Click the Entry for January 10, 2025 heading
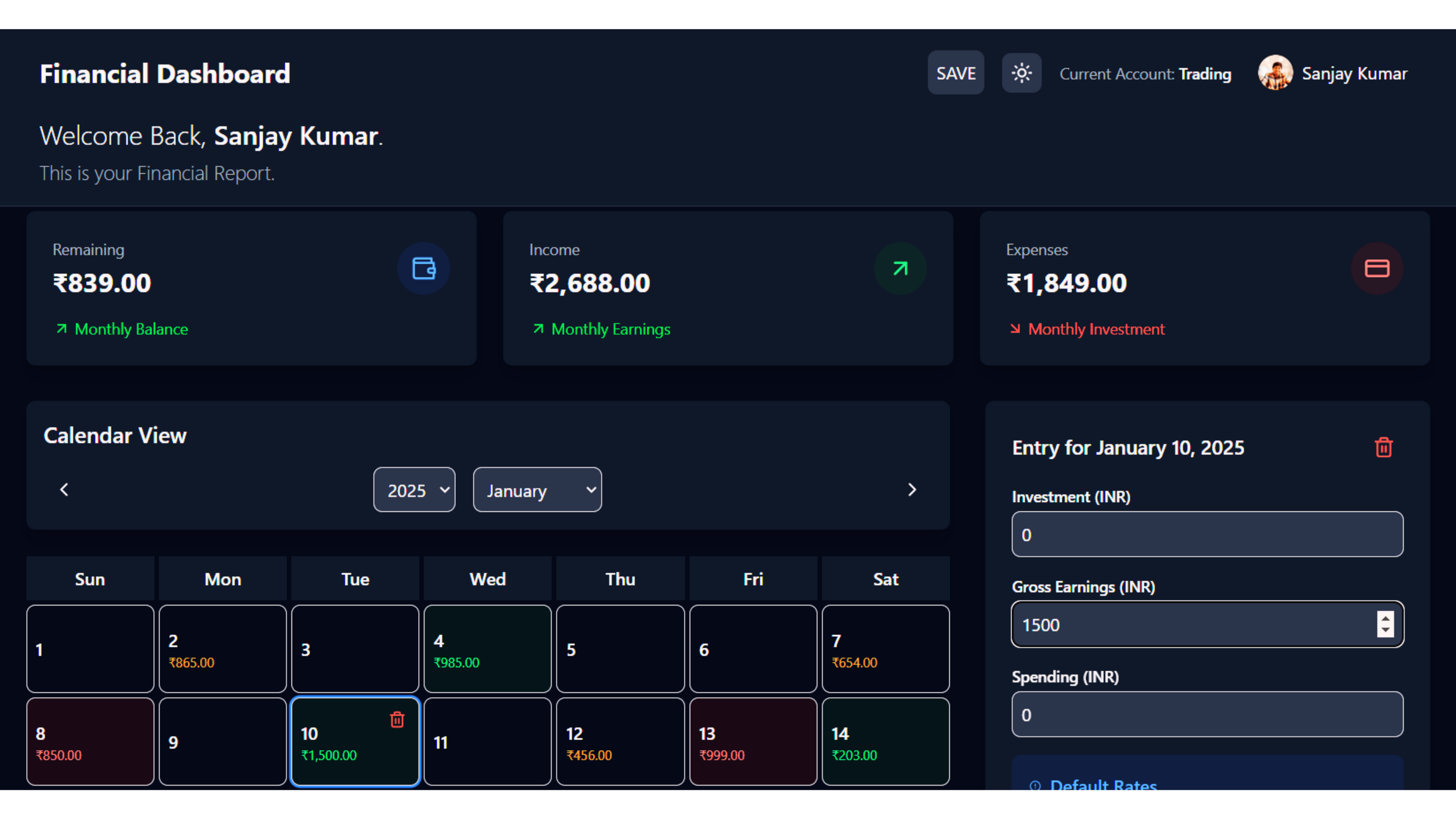The width and height of the screenshot is (1456, 819). pos(1128,448)
